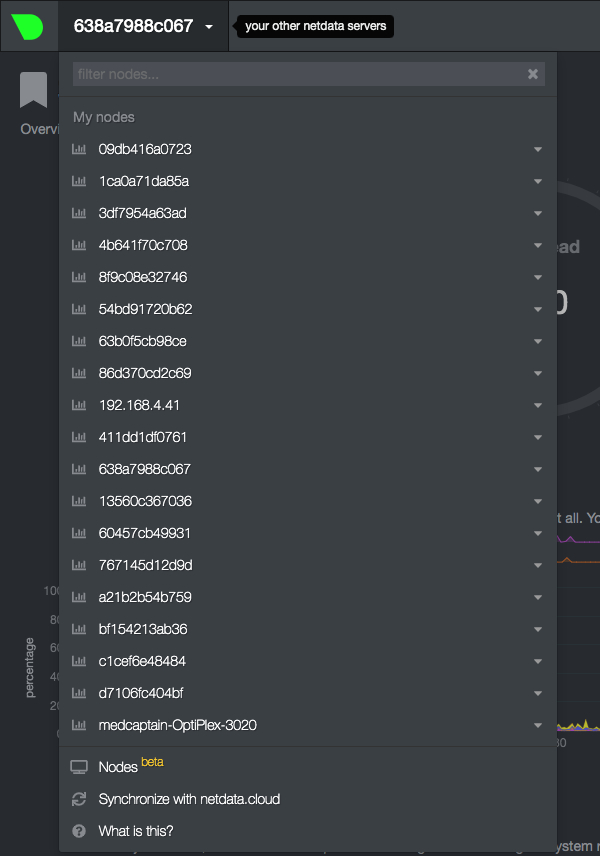
Task: Click chart icon next to 13560c367036
Action: (79, 501)
